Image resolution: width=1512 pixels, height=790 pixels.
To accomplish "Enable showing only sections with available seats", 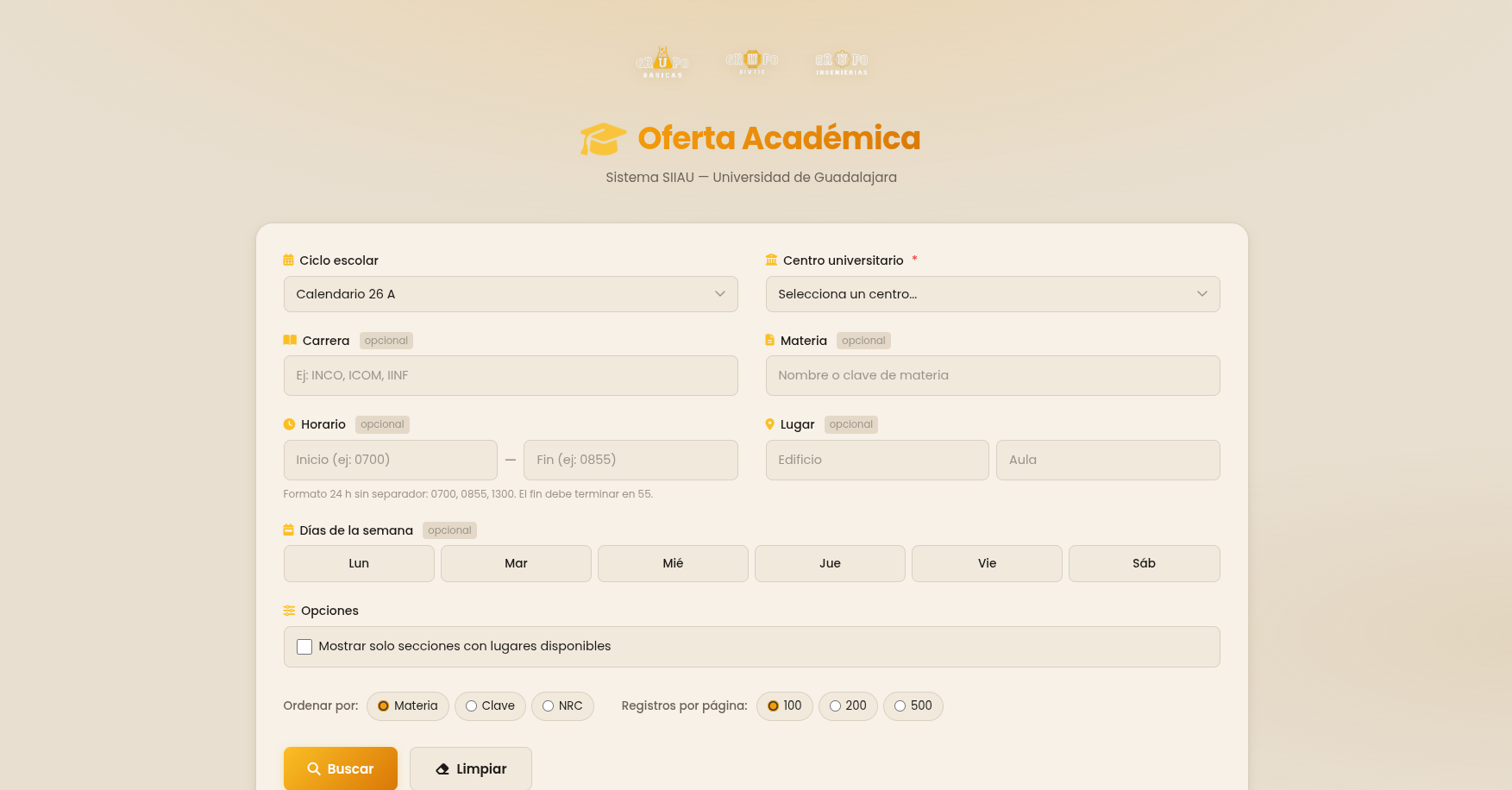I will [x=304, y=647].
